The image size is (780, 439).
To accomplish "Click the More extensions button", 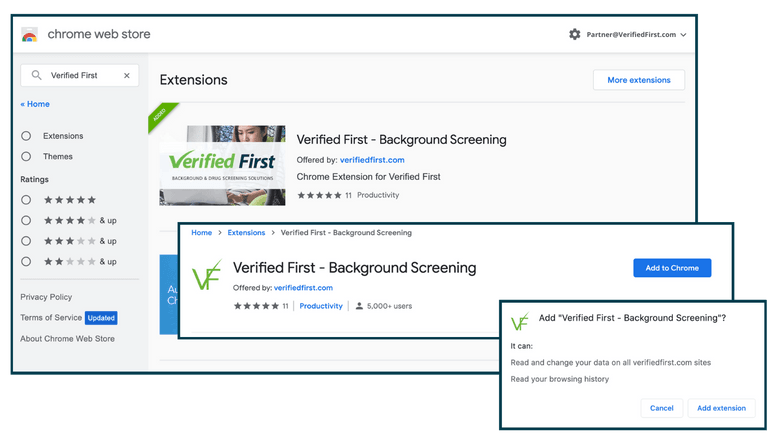I will point(639,80).
